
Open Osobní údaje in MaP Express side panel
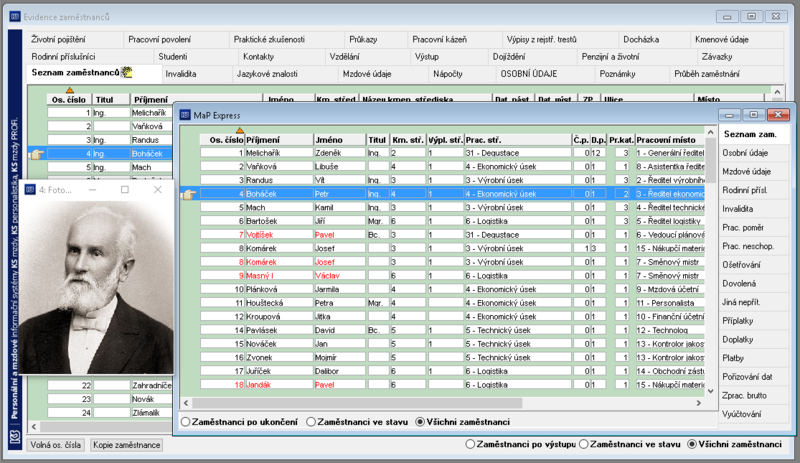point(754,153)
